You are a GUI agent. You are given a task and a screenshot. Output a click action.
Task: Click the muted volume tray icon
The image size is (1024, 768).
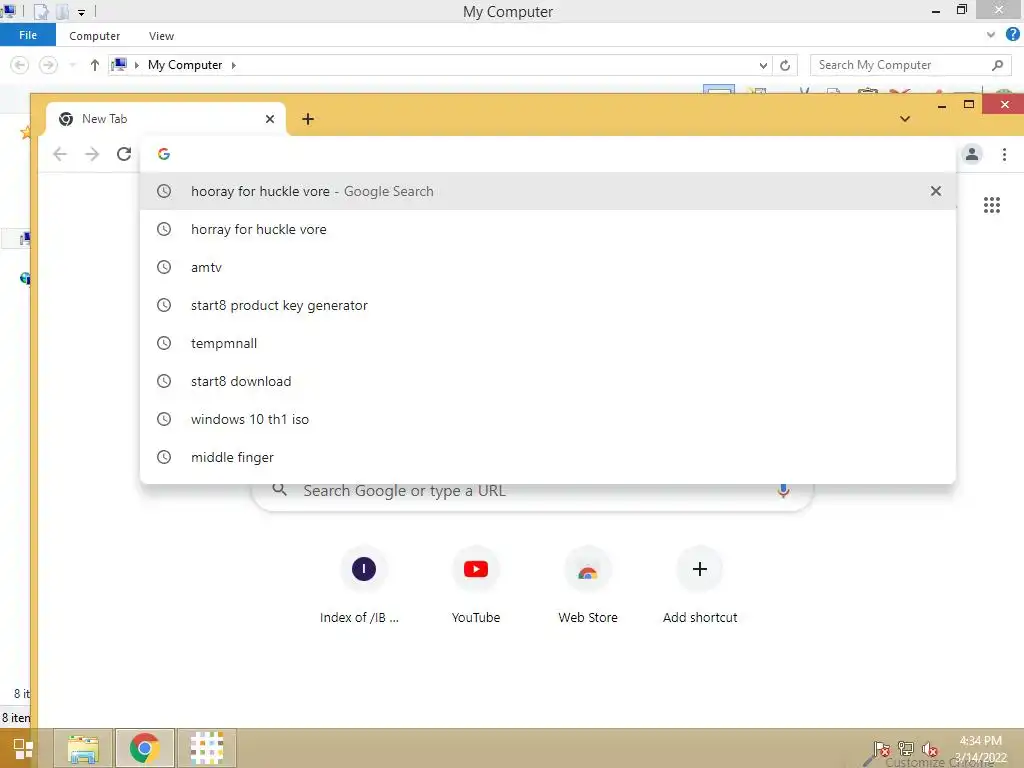(x=929, y=750)
